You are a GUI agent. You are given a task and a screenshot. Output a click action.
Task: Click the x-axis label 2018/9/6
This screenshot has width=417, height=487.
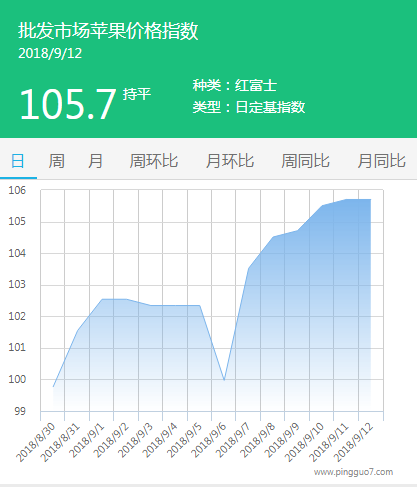click(x=209, y=440)
